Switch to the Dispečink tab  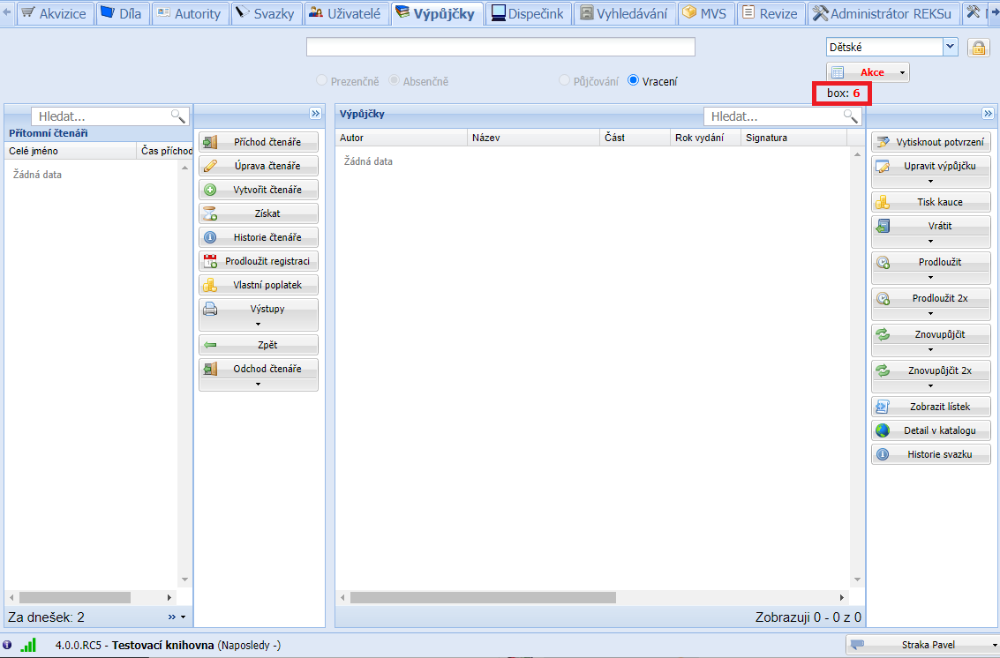[x=528, y=14]
